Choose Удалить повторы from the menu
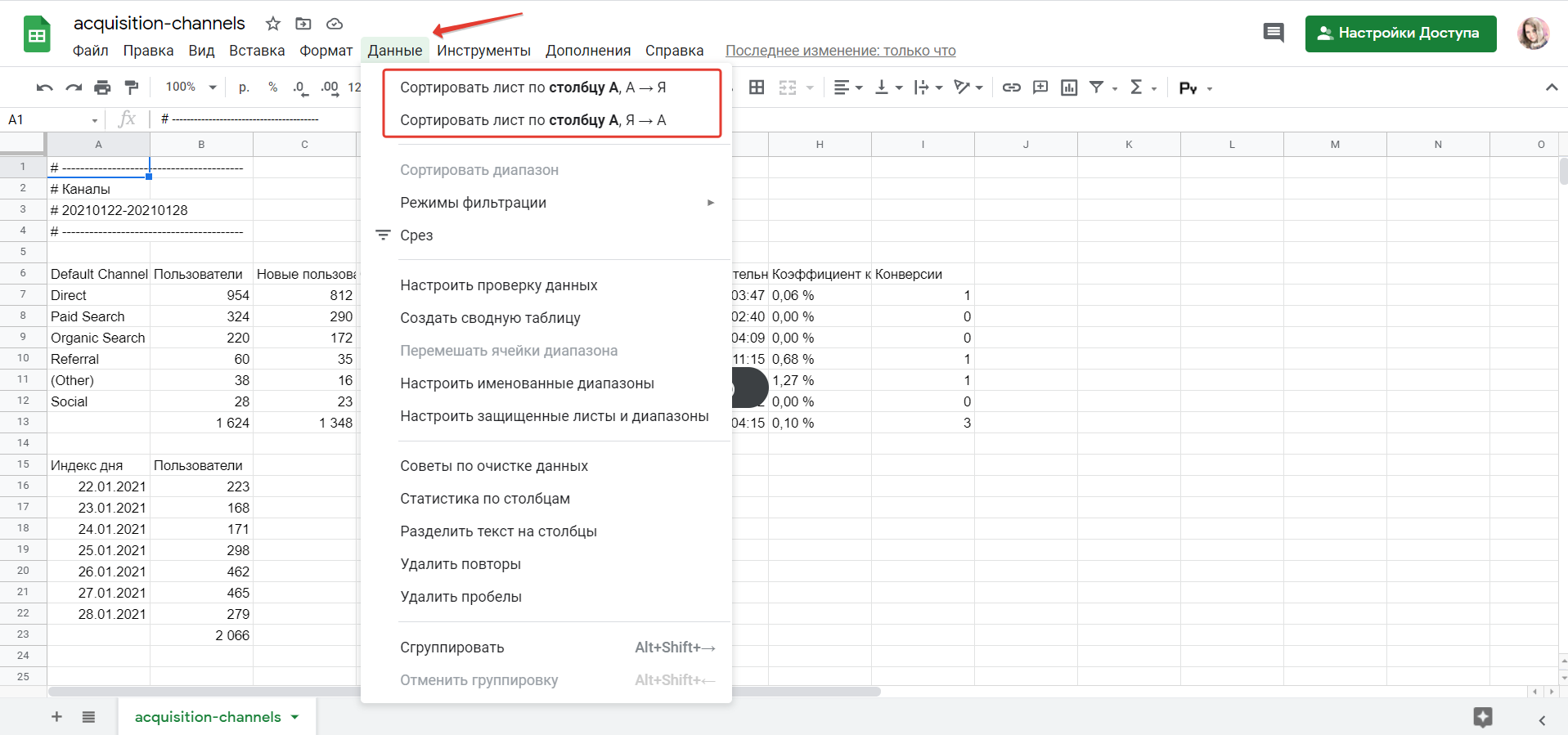The height and width of the screenshot is (735, 1568). (x=461, y=564)
